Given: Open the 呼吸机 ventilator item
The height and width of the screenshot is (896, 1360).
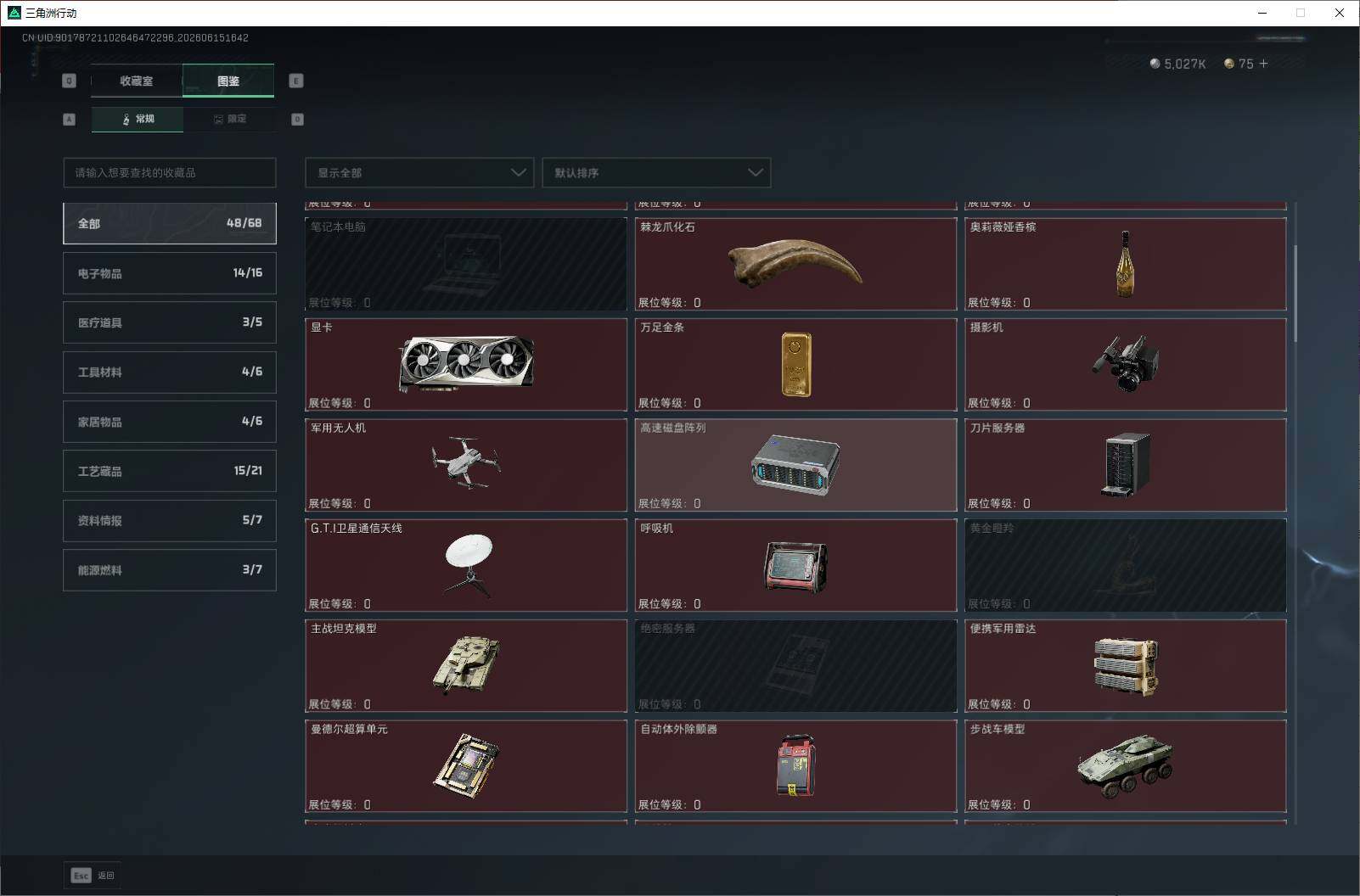Looking at the screenshot, I should (795, 565).
